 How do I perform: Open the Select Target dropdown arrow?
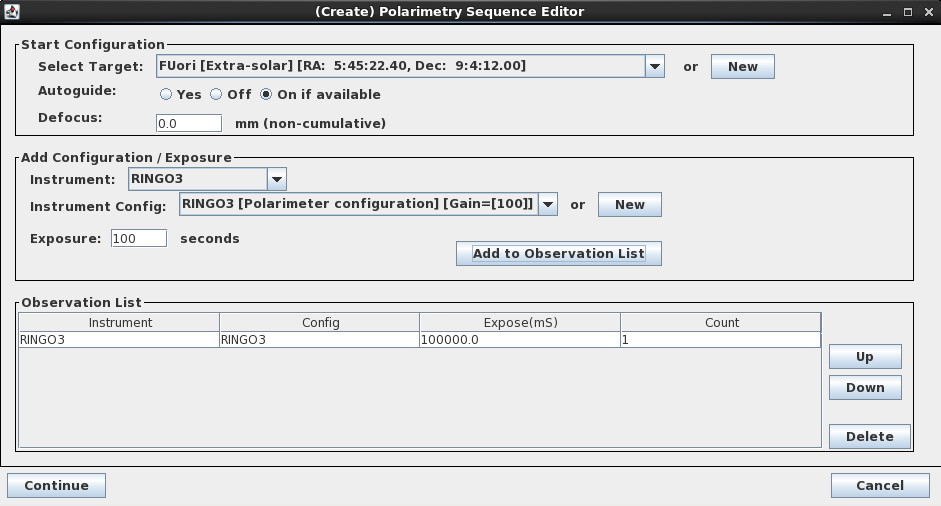(655, 66)
